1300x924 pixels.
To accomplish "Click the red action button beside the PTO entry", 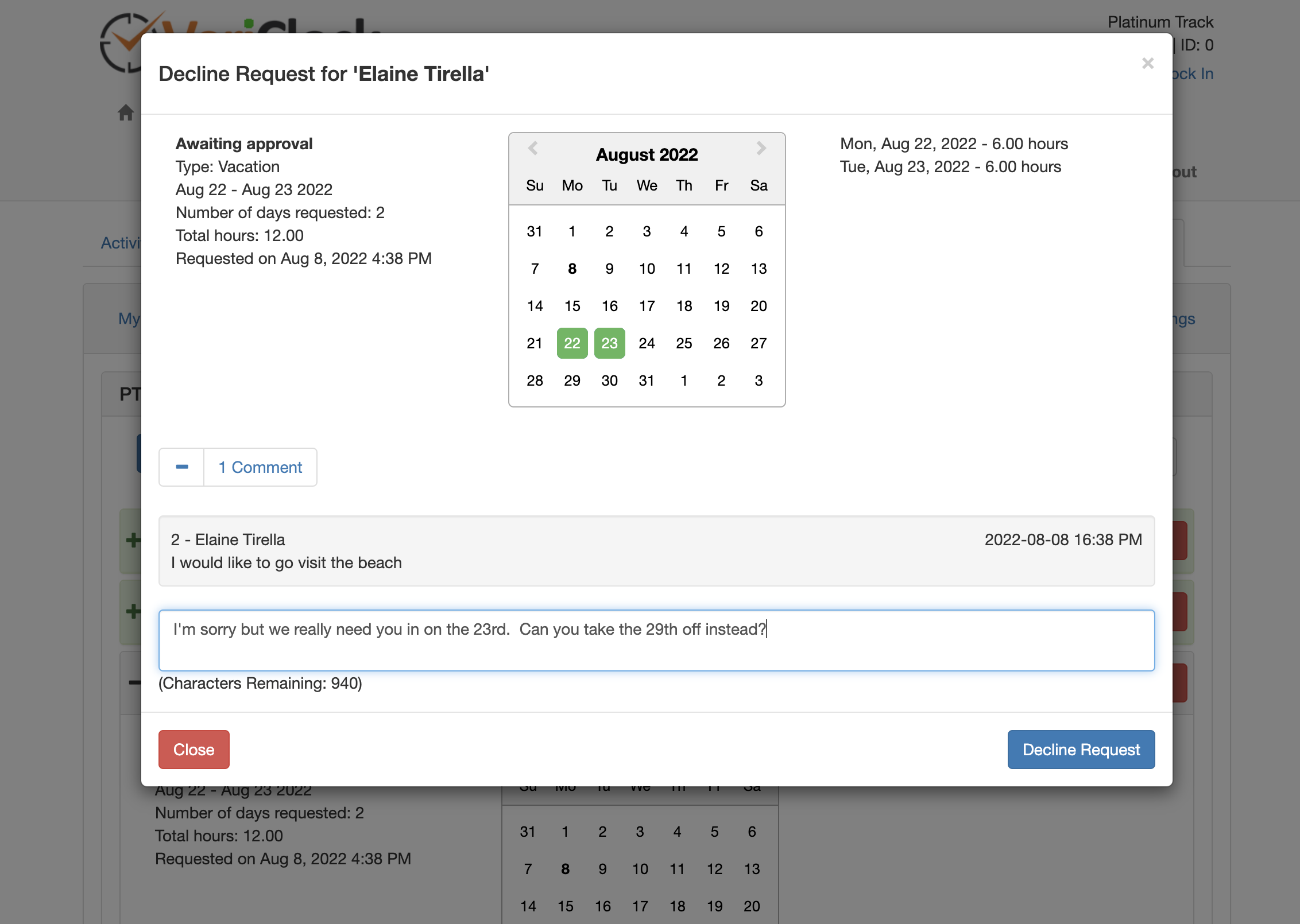I will (1181, 539).
